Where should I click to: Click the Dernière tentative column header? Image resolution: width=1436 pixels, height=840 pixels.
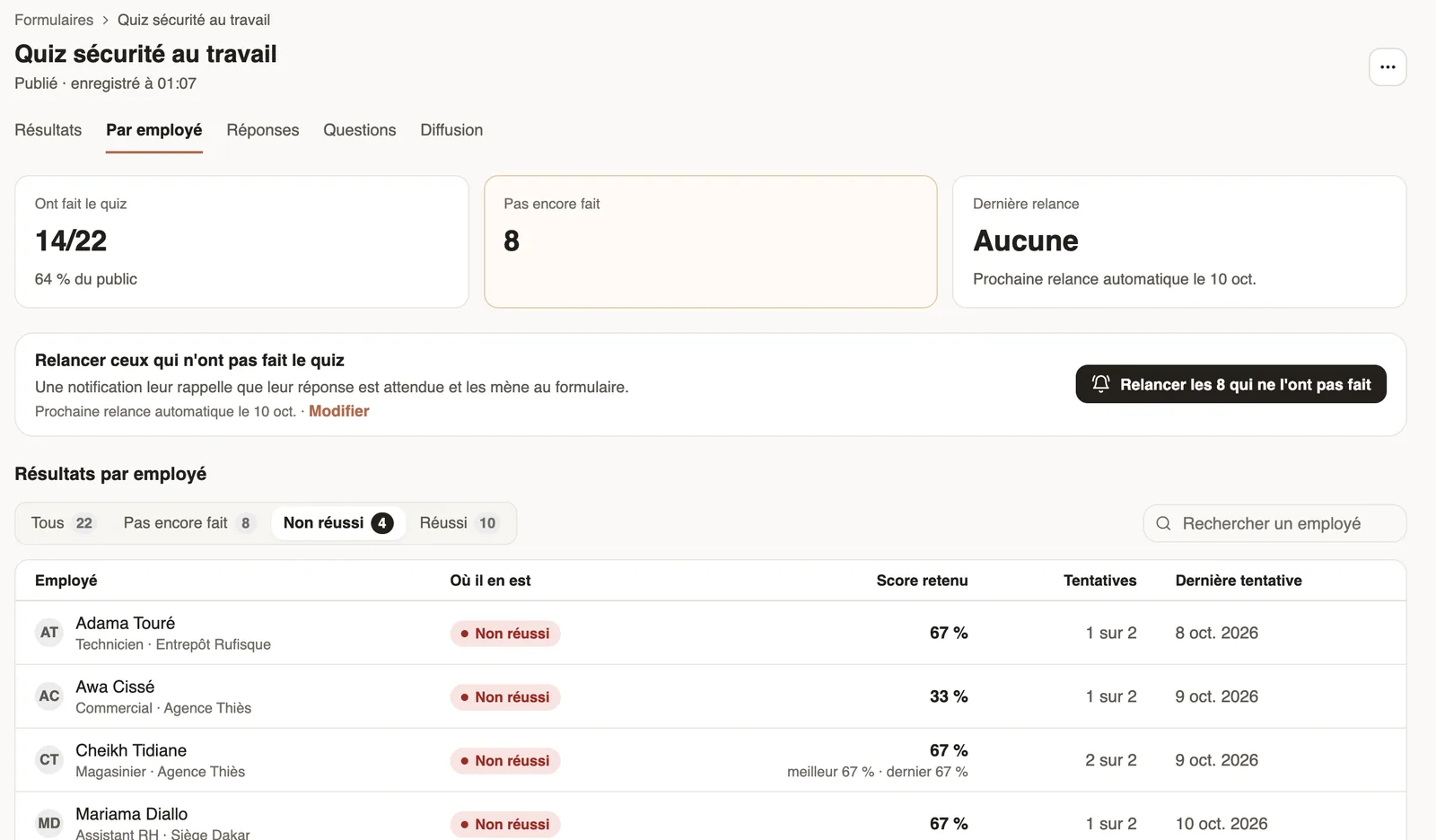pos(1239,581)
